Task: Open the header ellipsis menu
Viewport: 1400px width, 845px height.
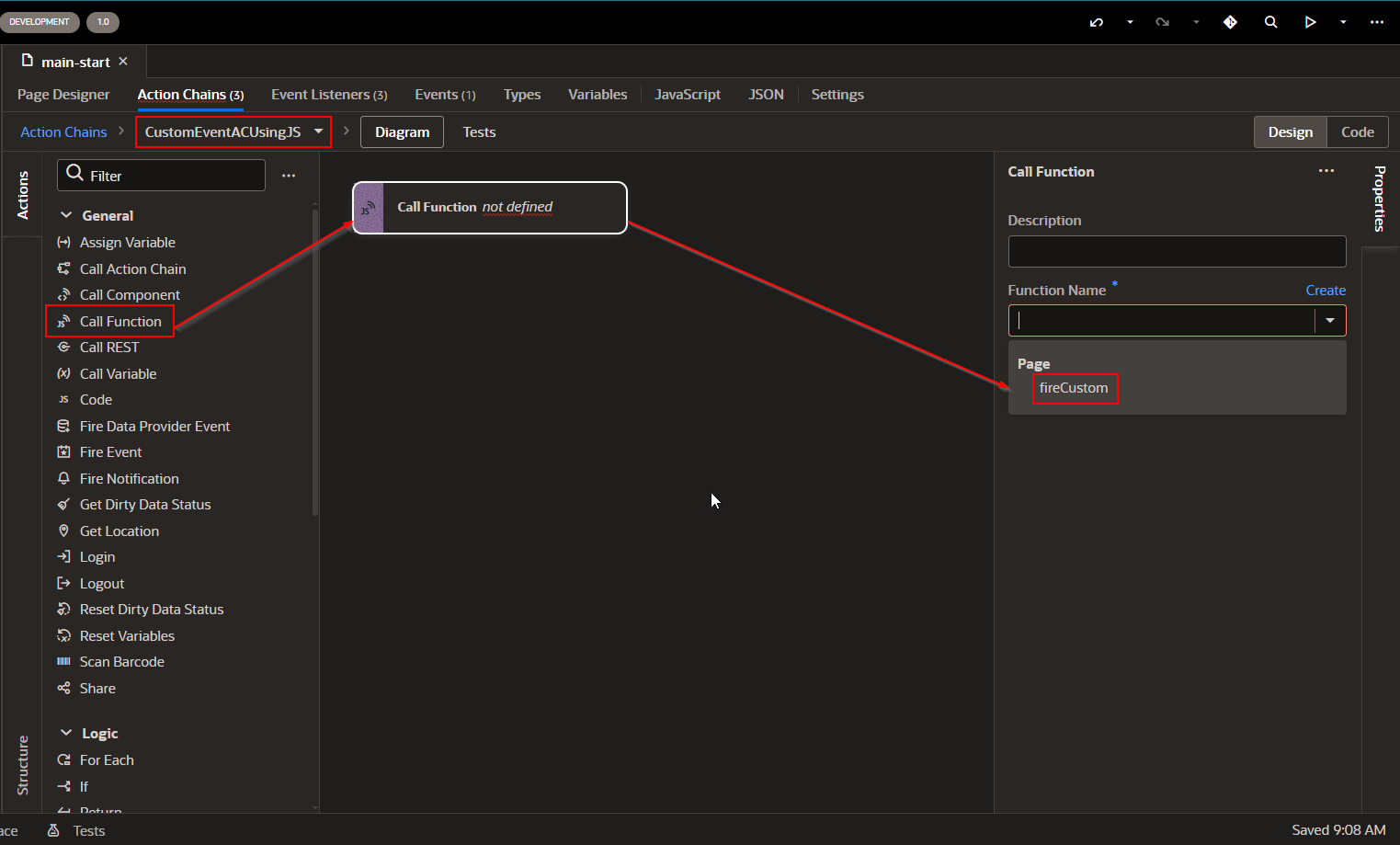Action: [1376, 22]
